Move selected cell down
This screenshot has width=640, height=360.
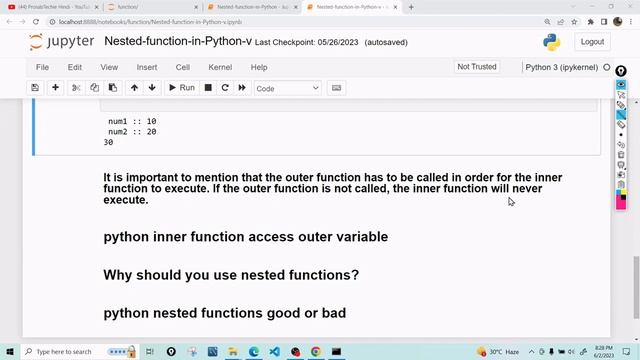pyautogui.click(x=152, y=88)
